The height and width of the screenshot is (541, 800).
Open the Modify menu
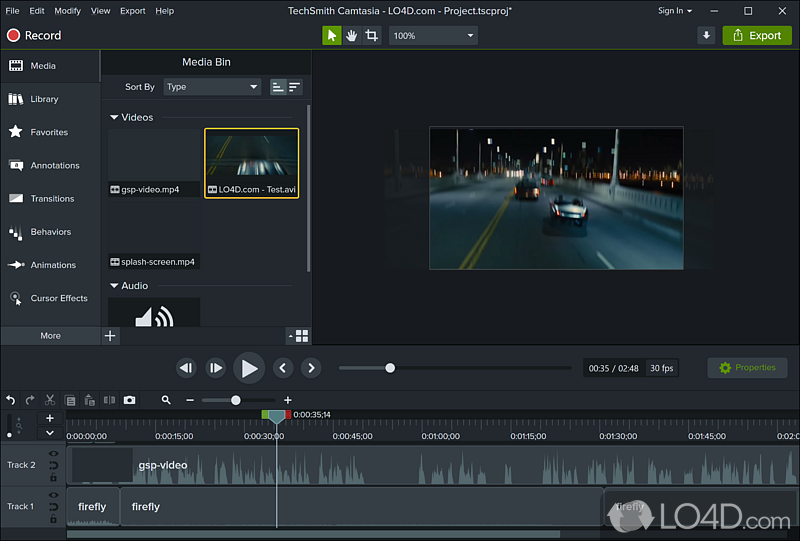point(68,11)
